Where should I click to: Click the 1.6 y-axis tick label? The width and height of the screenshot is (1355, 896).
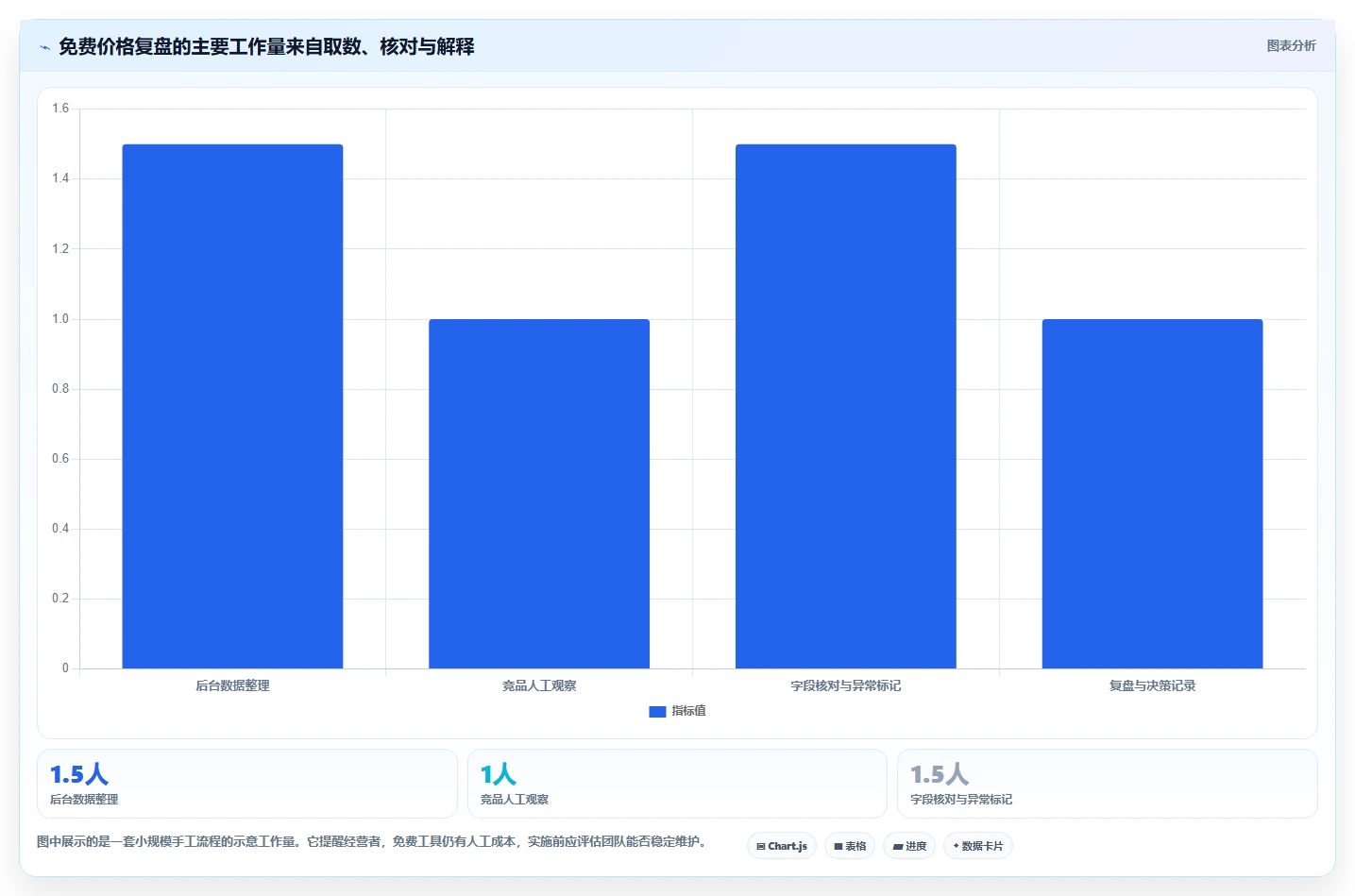pyautogui.click(x=60, y=109)
